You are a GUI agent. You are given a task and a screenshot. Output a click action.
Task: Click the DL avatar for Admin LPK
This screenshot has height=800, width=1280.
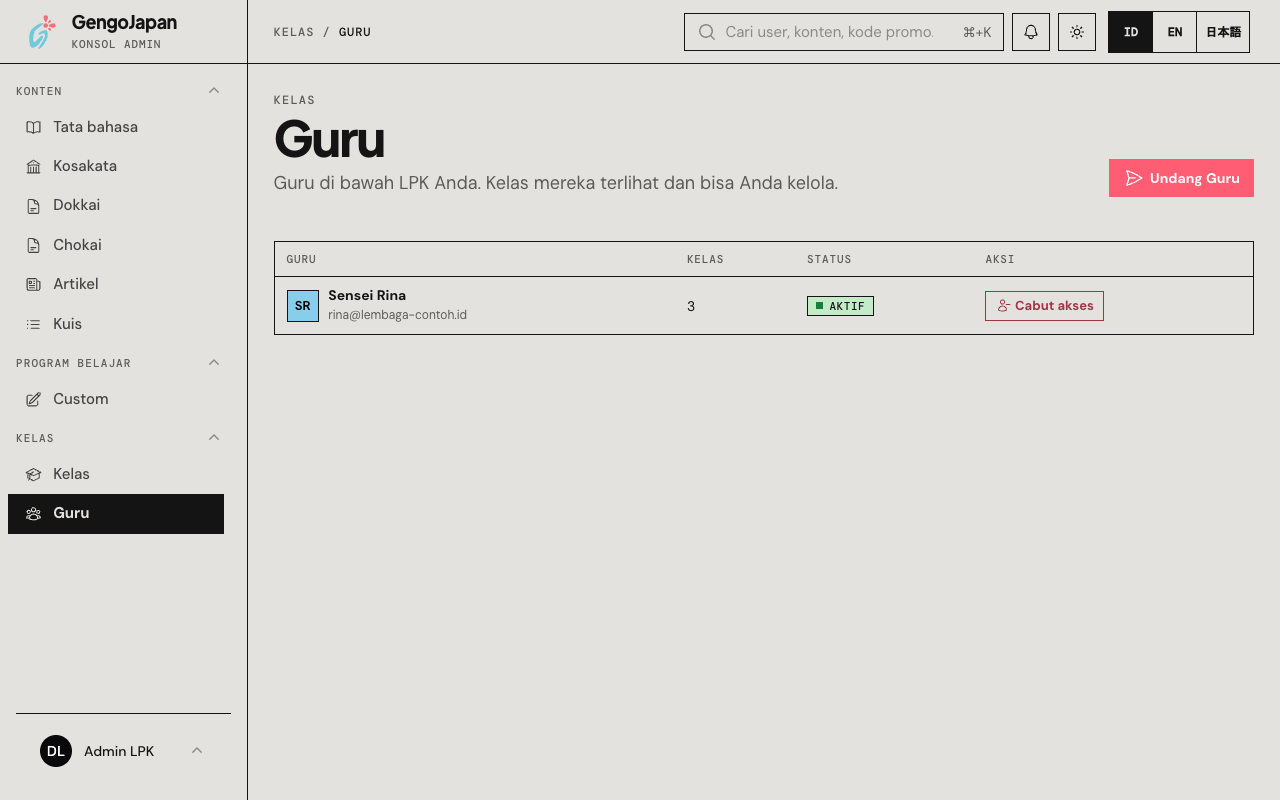(56, 751)
